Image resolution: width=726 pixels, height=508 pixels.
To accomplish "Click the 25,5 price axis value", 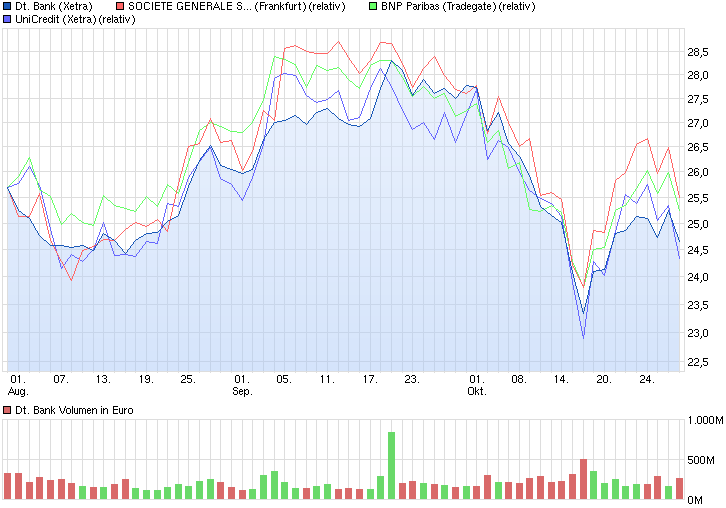I will [698, 198].
